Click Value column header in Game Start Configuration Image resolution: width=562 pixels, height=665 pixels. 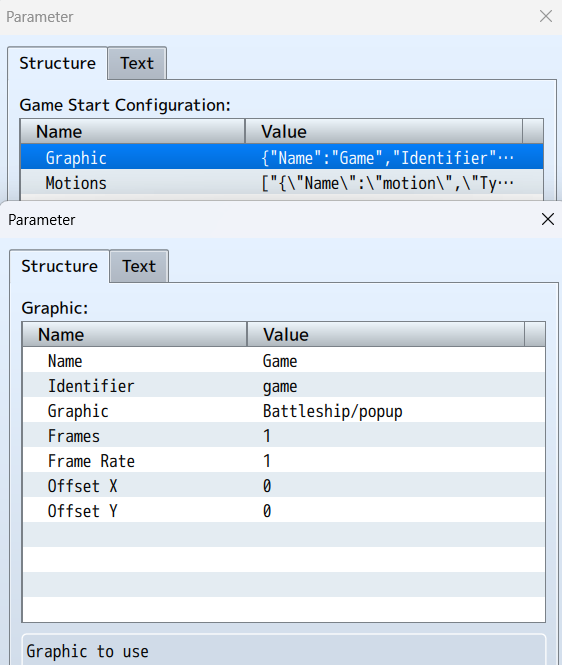384,131
